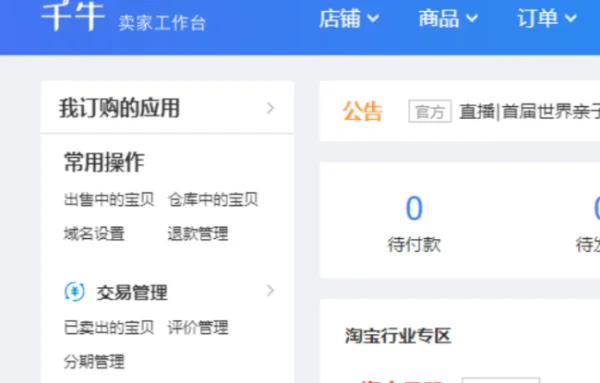Open 已卖出的宝贝
The height and width of the screenshot is (383, 600).
[109, 328]
